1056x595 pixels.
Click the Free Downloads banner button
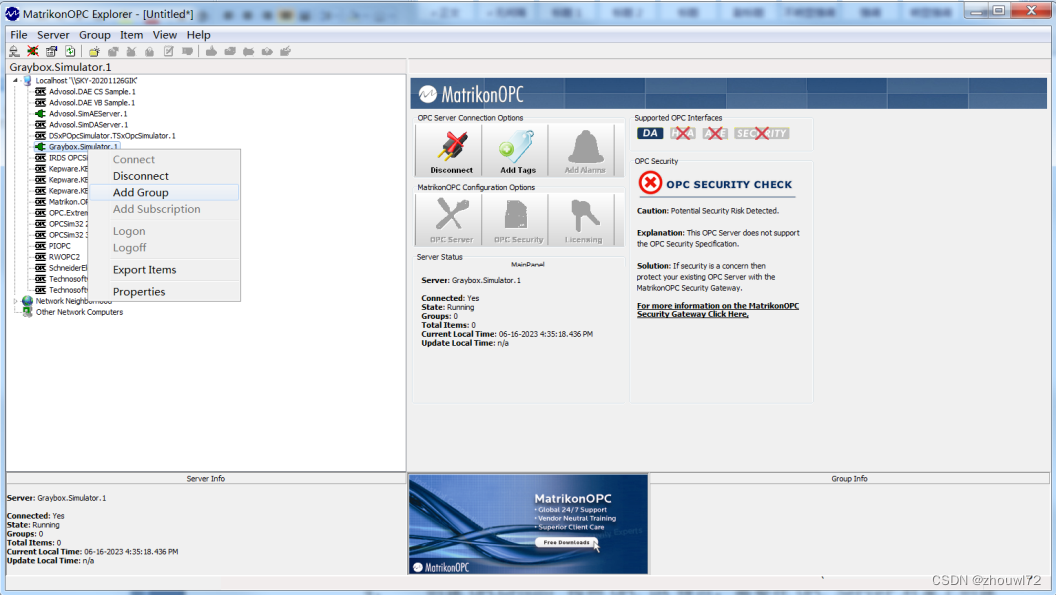click(566, 542)
